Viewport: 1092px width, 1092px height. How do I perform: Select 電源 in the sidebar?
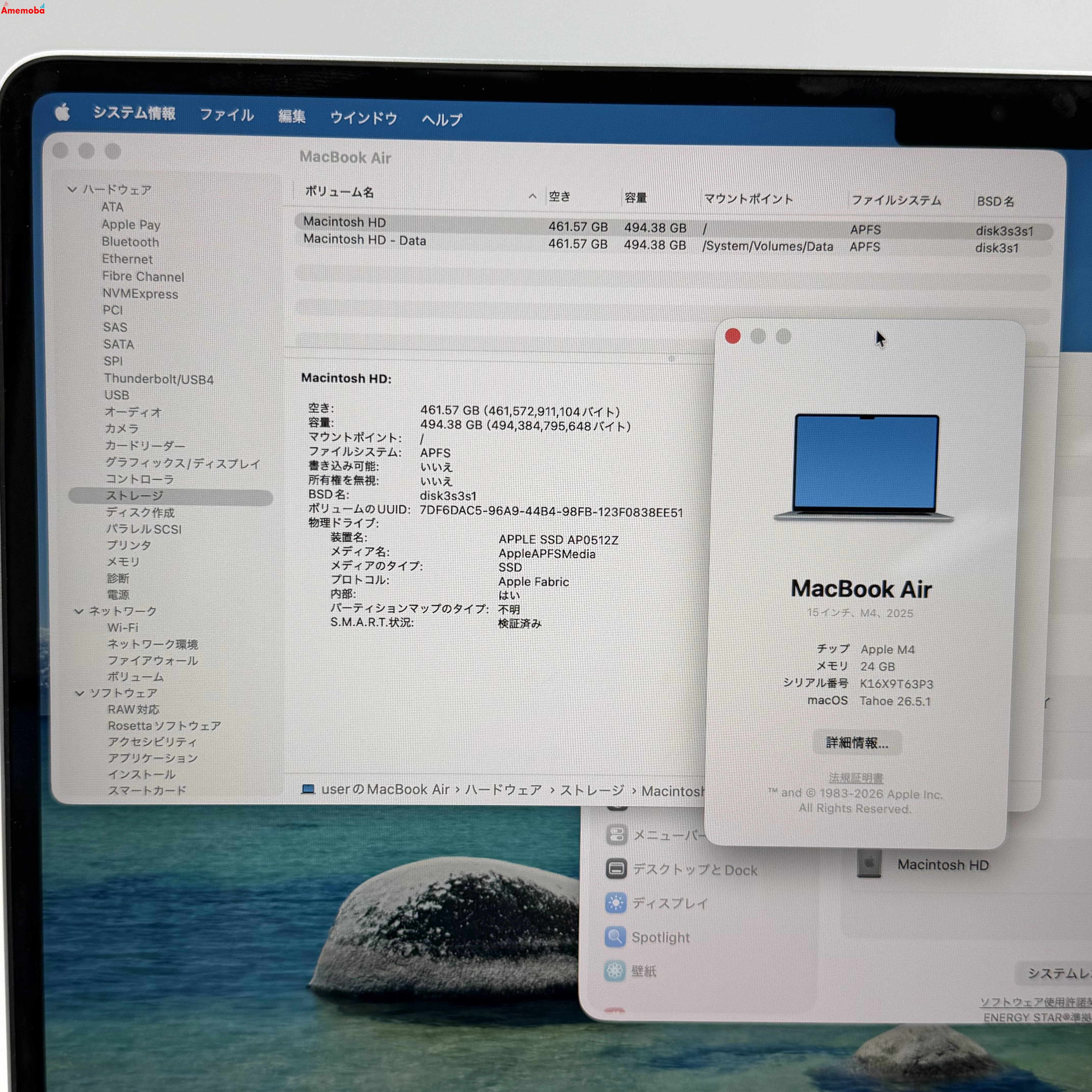click(x=118, y=595)
